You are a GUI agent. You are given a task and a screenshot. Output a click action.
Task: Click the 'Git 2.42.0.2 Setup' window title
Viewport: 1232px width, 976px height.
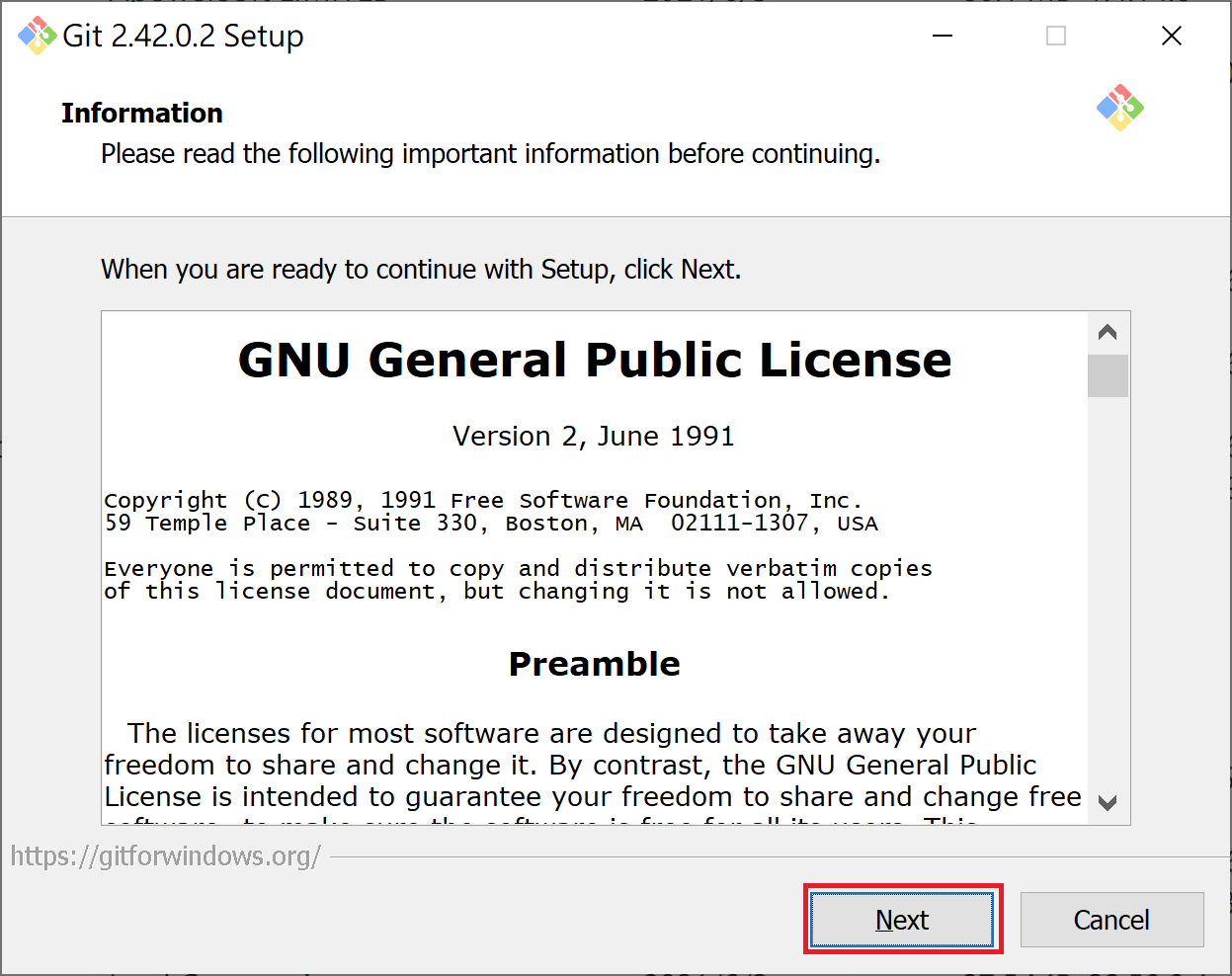click(x=183, y=36)
